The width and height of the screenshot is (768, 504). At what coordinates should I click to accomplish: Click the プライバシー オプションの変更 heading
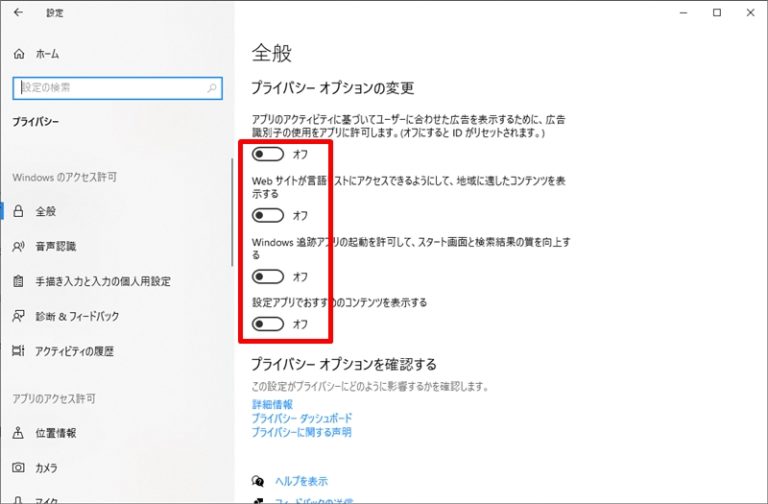(333, 88)
